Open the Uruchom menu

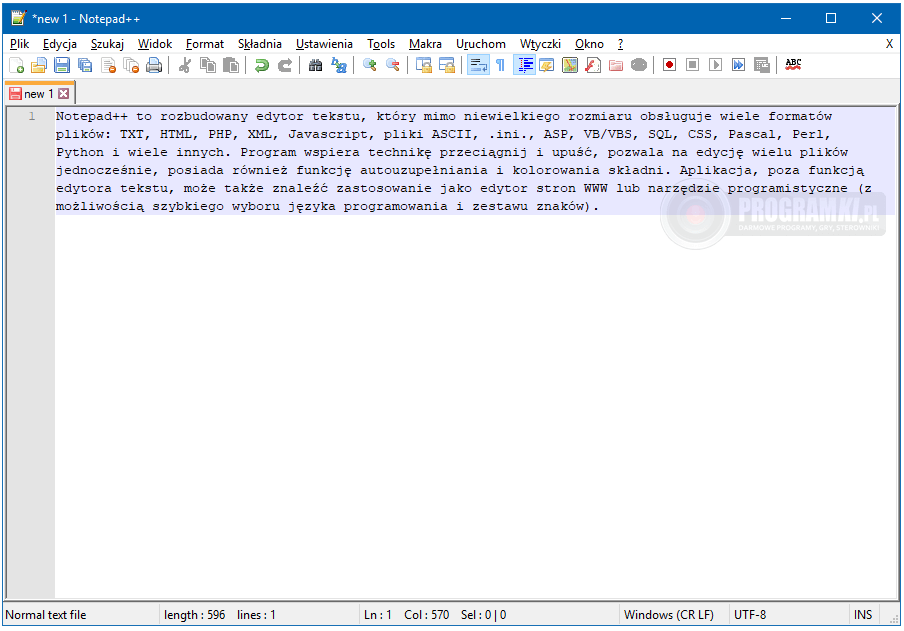point(481,44)
